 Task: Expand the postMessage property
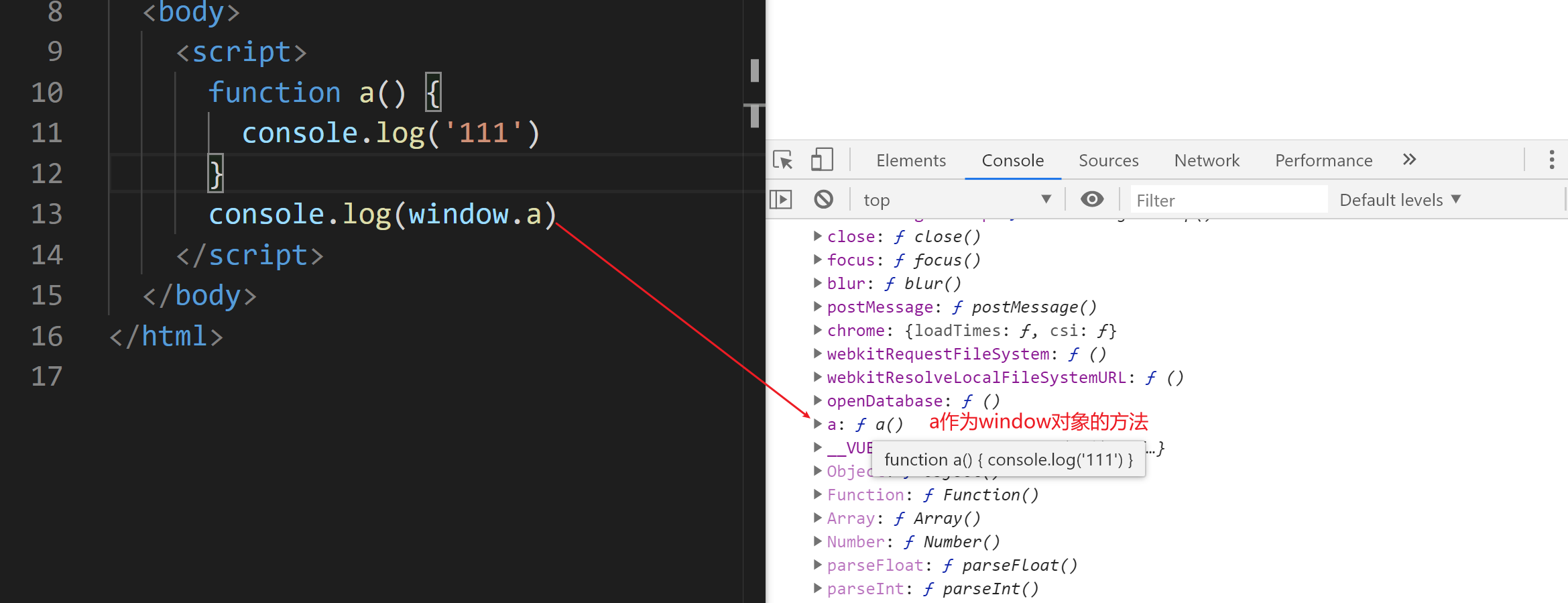(817, 307)
